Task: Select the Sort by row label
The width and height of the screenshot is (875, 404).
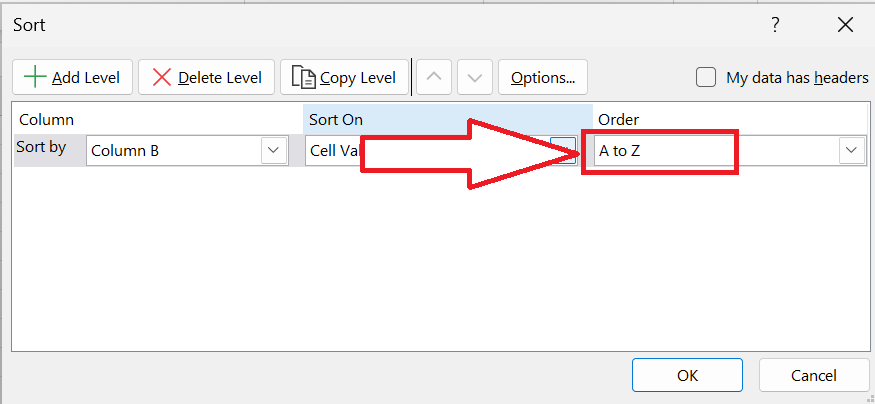Action: tap(41, 147)
